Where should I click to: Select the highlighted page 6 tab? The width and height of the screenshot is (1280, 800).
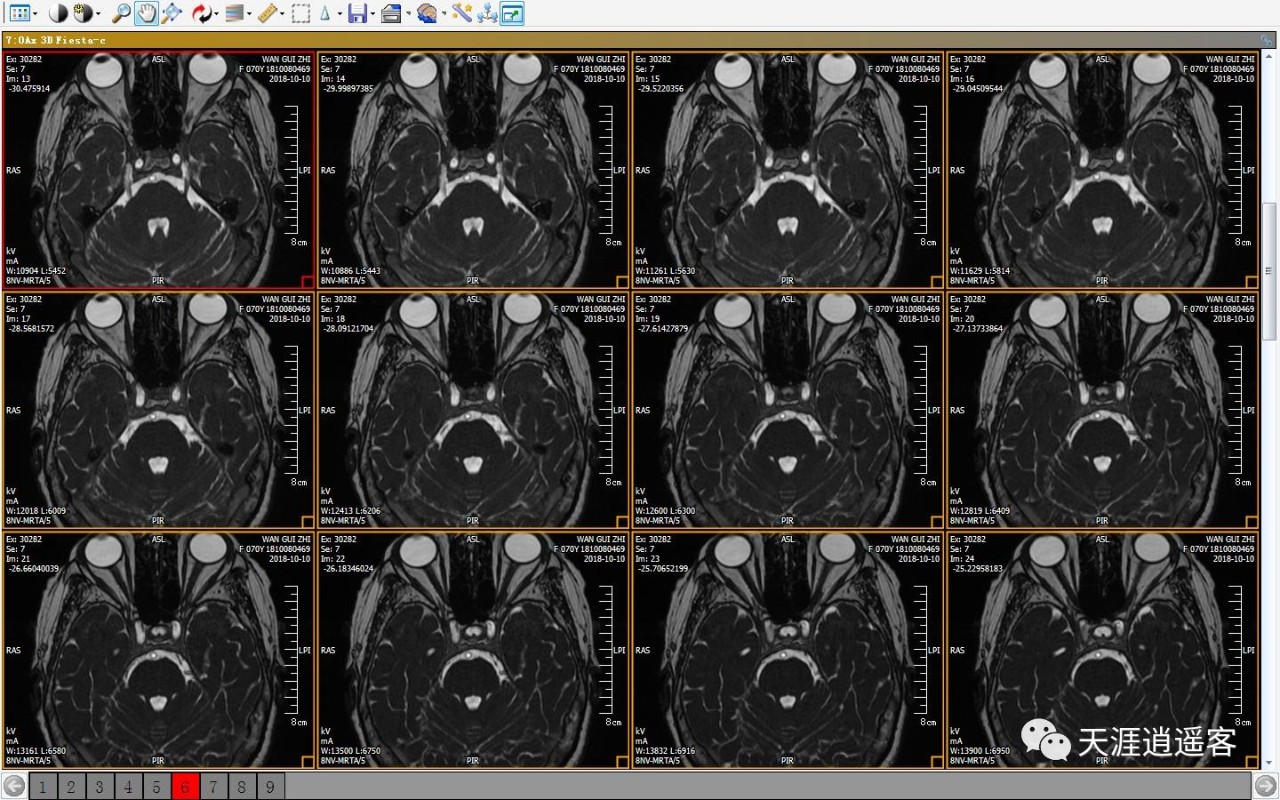pos(185,786)
